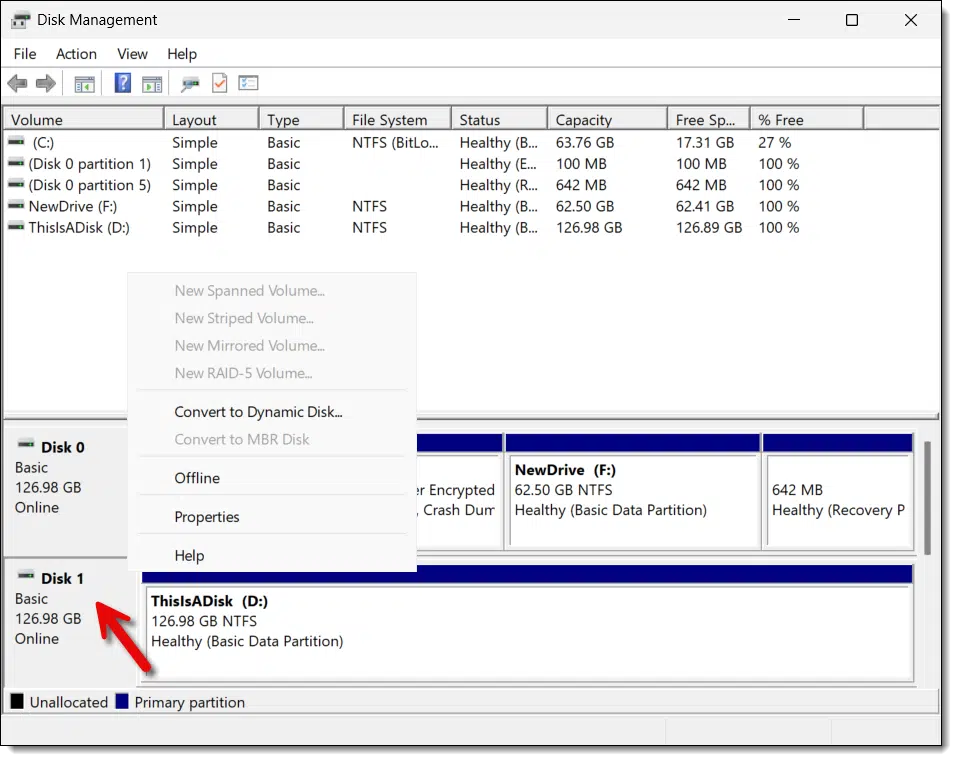Image resolution: width=957 pixels, height=761 pixels.
Task: Click the black Unallocated legend swatch
Action: coord(17,701)
